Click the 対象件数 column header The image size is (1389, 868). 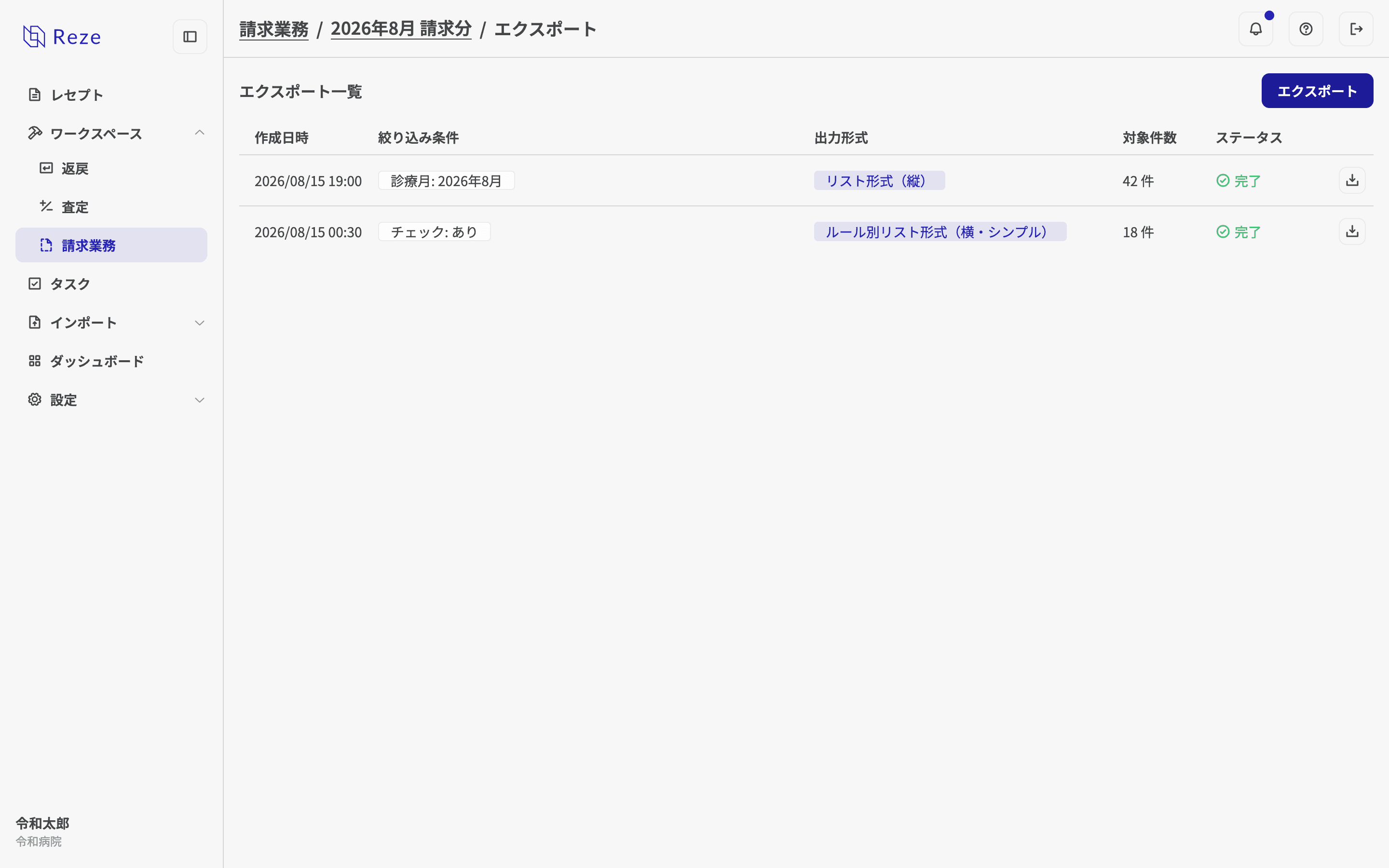click(1150, 138)
